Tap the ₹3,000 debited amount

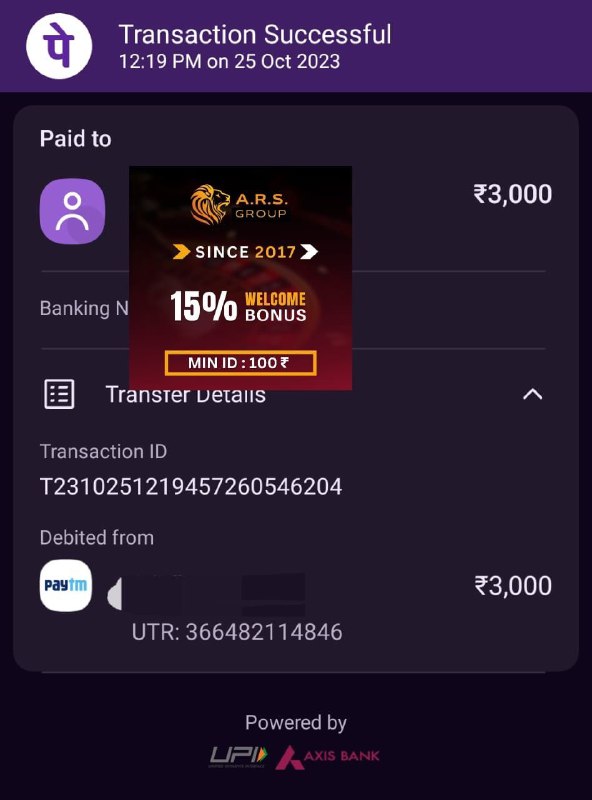(x=513, y=585)
